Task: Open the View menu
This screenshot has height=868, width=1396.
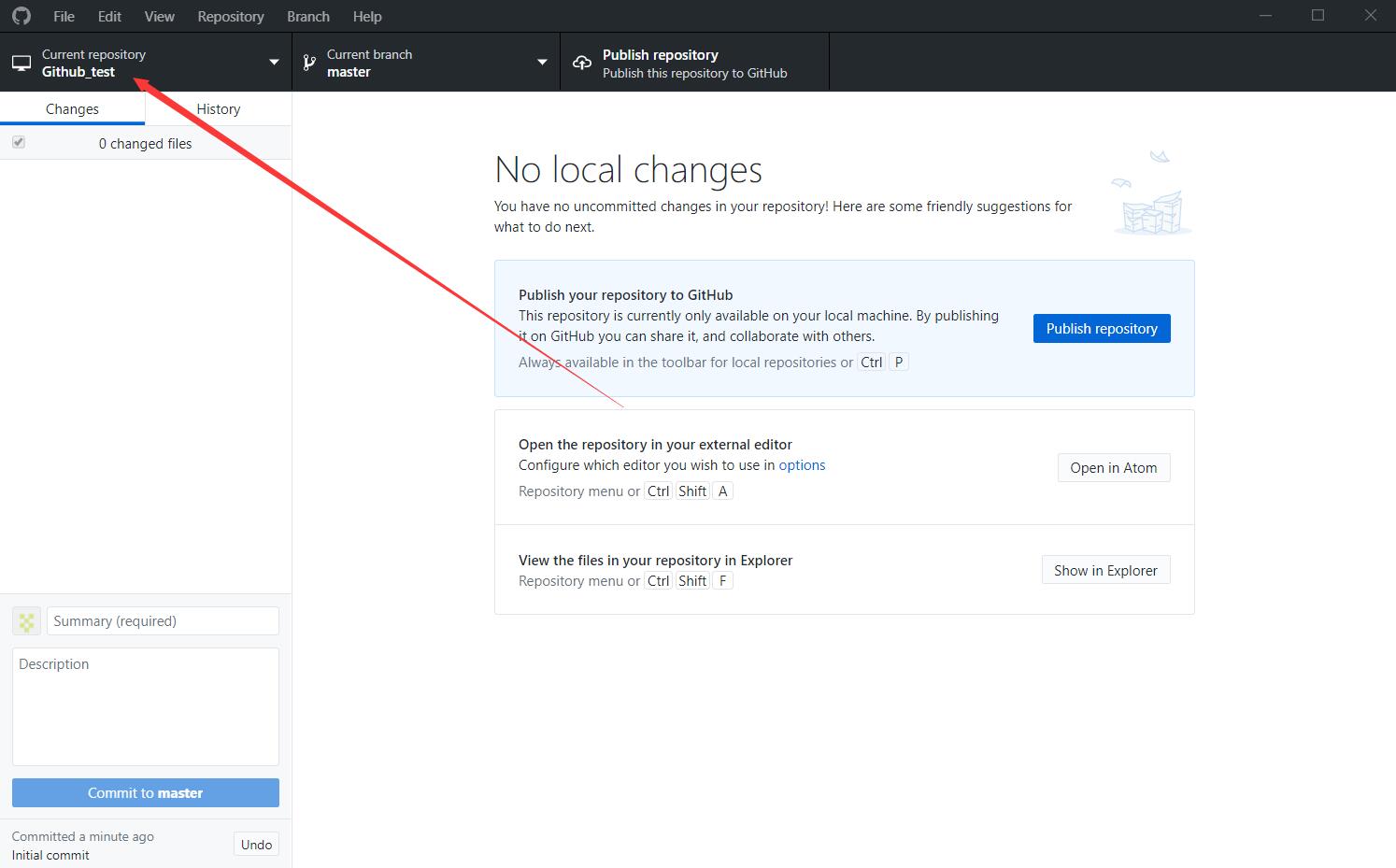Action: [x=160, y=16]
